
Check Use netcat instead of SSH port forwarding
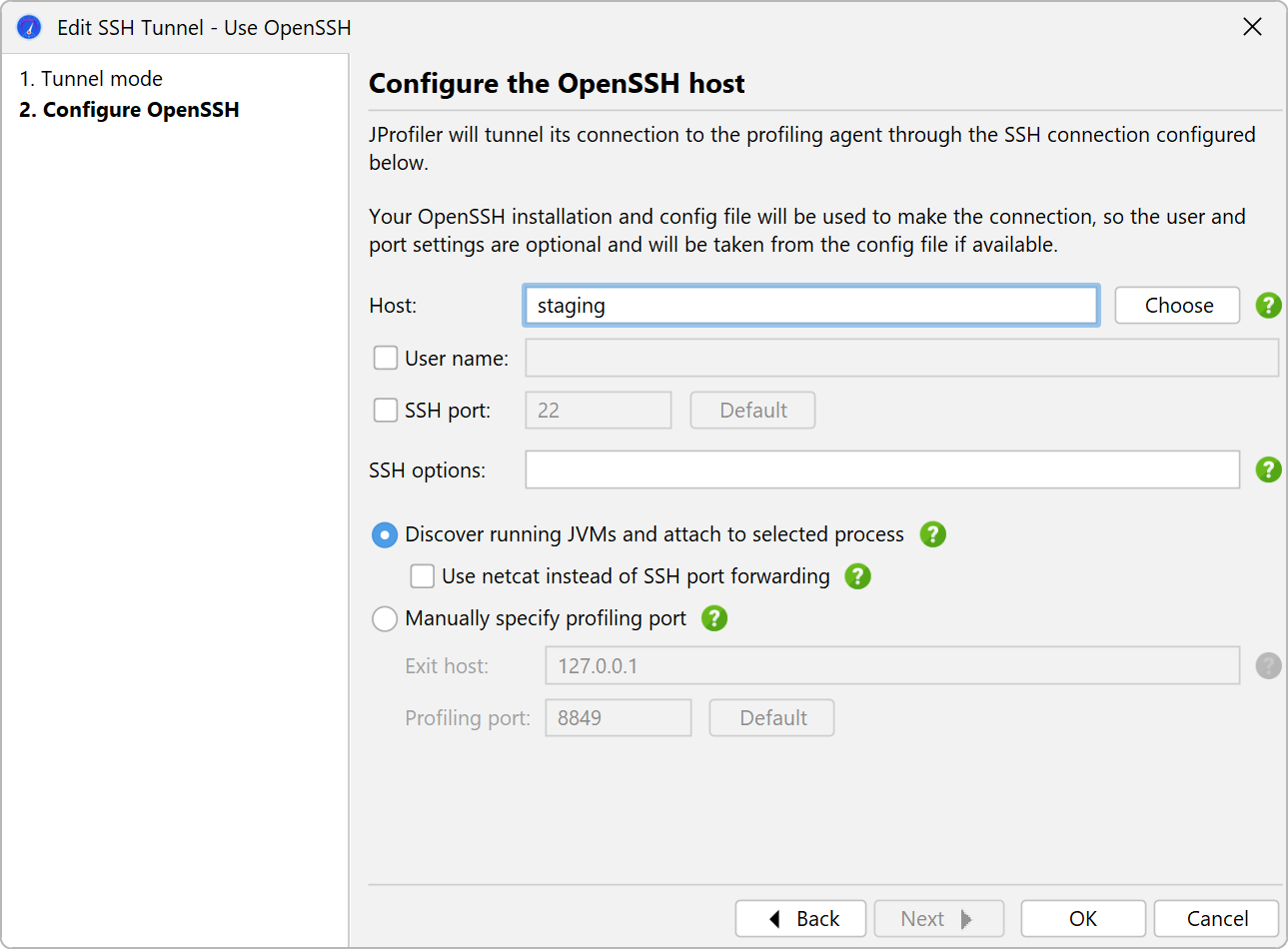pos(423,576)
